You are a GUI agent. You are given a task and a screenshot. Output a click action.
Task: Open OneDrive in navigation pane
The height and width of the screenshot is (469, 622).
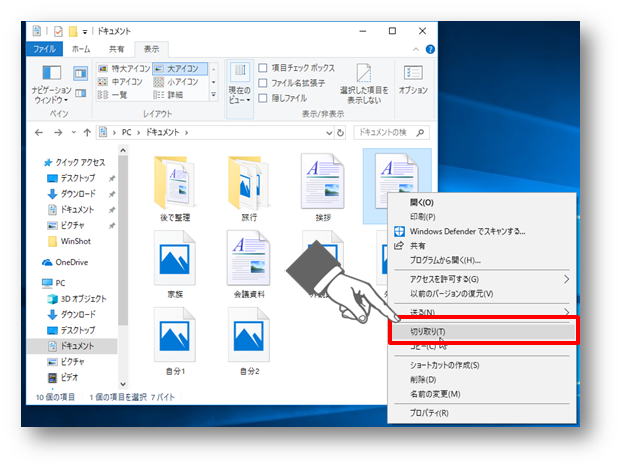click(65, 262)
